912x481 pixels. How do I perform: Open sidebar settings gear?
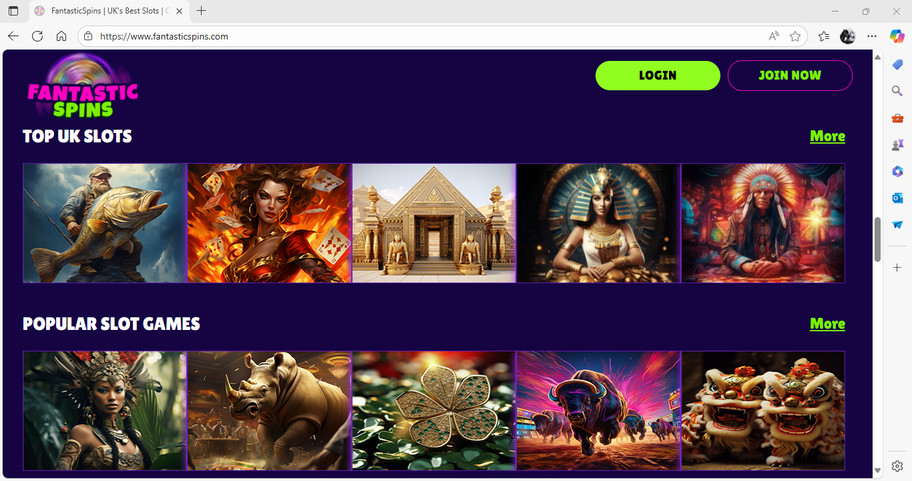[x=897, y=466]
